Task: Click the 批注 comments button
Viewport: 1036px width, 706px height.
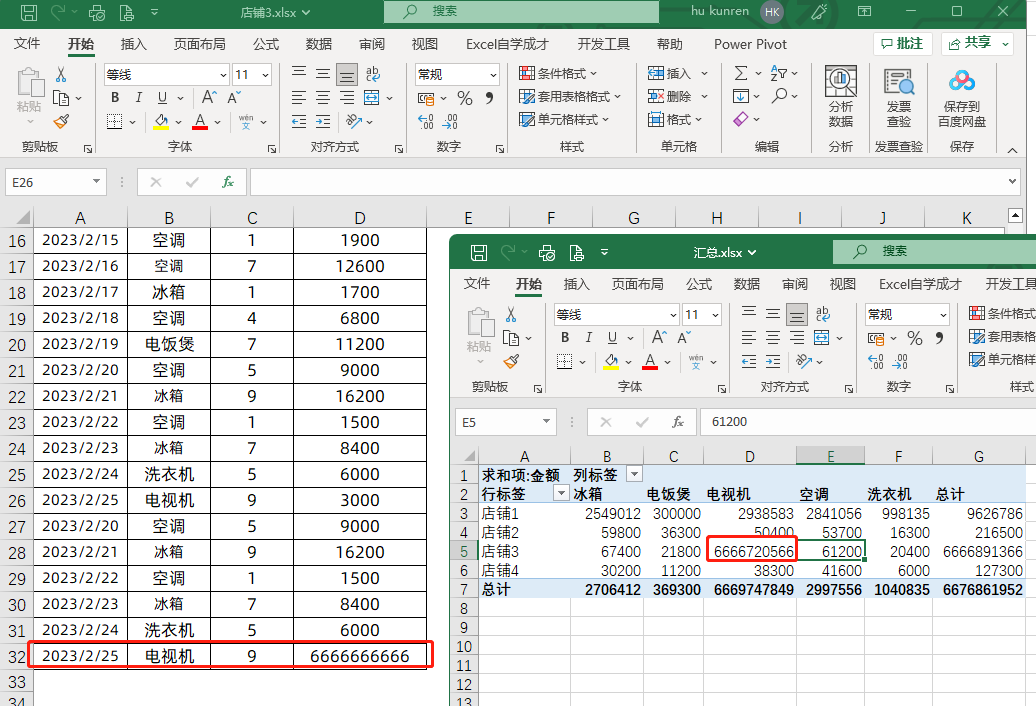Action: 902,43
